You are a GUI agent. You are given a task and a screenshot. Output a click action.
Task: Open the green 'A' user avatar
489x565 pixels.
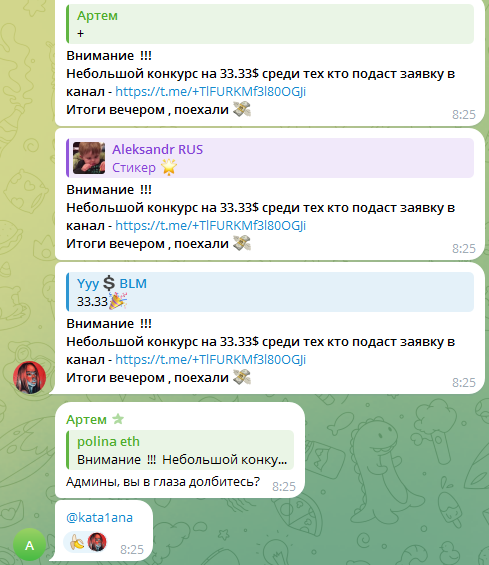pos(30,545)
